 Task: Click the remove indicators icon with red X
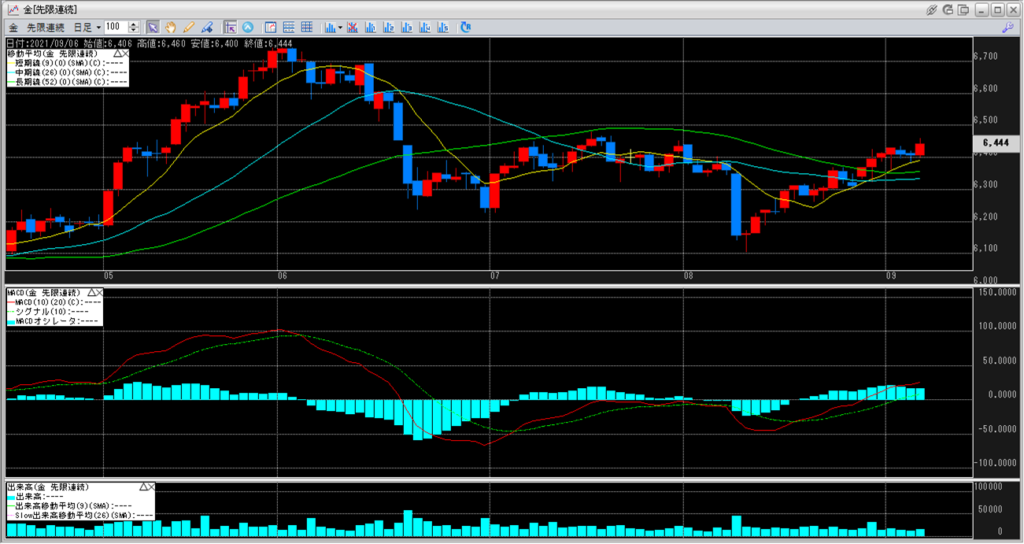pos(353,27)
